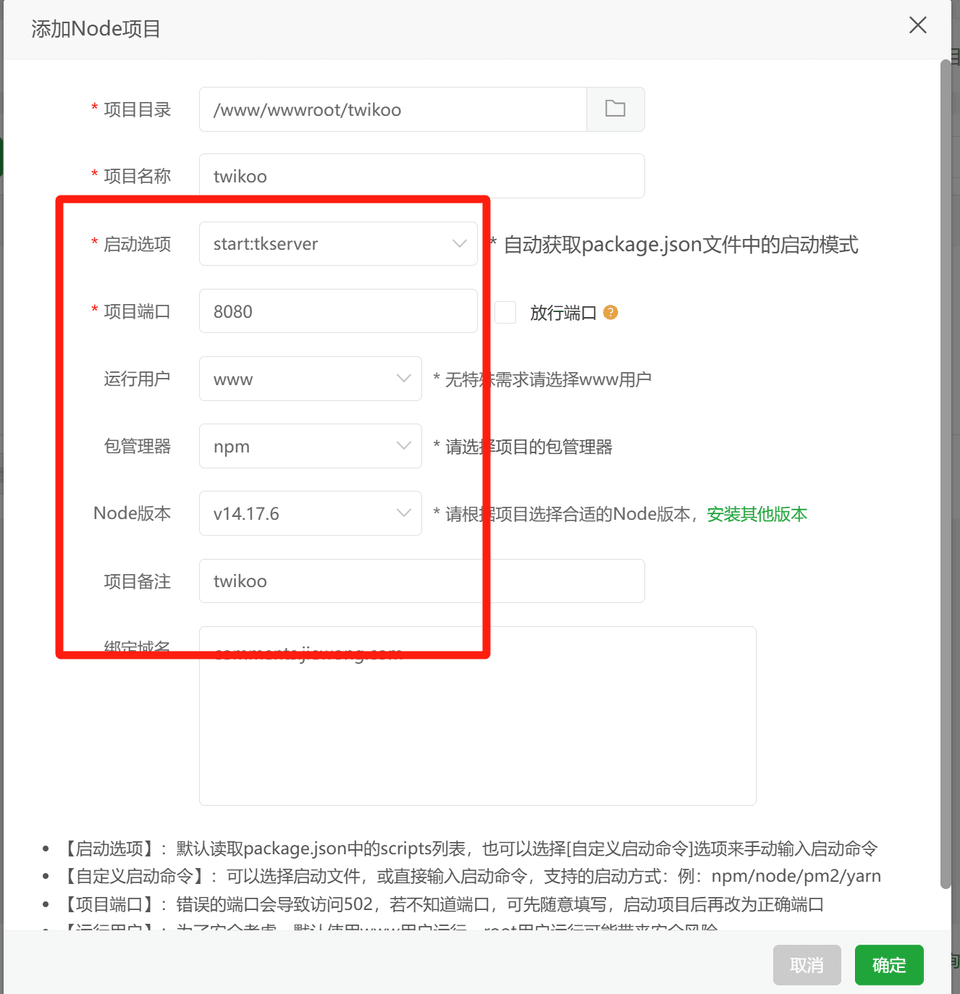Click into the 项目名称 field containing twikoo

pos(421,176)
